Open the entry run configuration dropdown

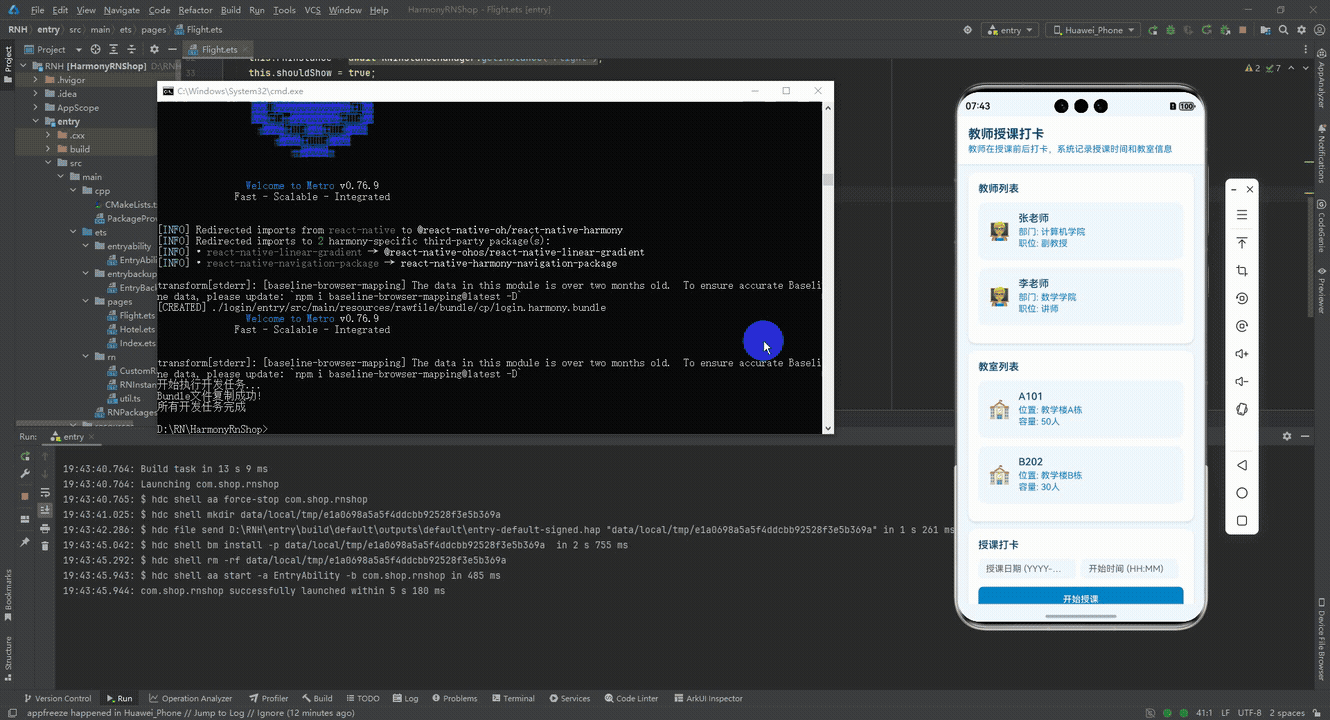click(x=1010, y=30)
